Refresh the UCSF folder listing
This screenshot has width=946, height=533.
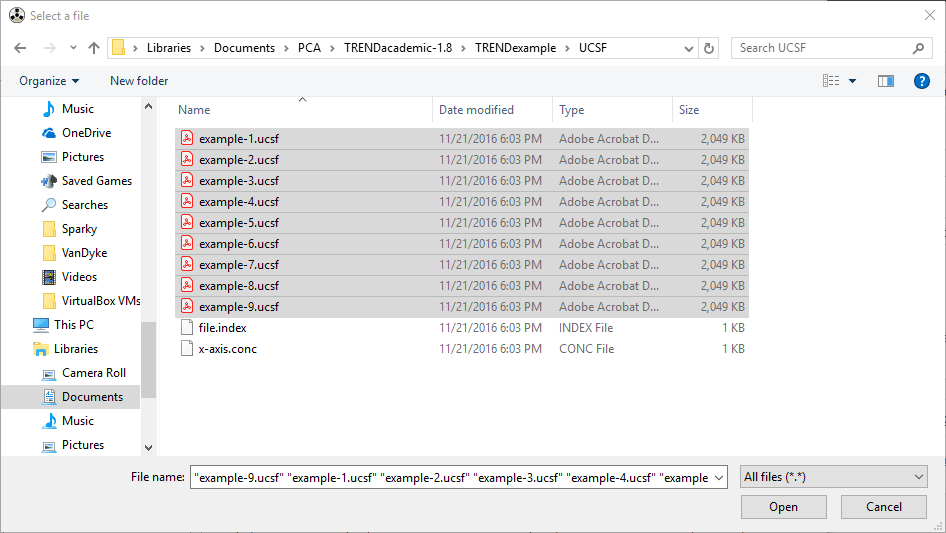coord(710,48)
